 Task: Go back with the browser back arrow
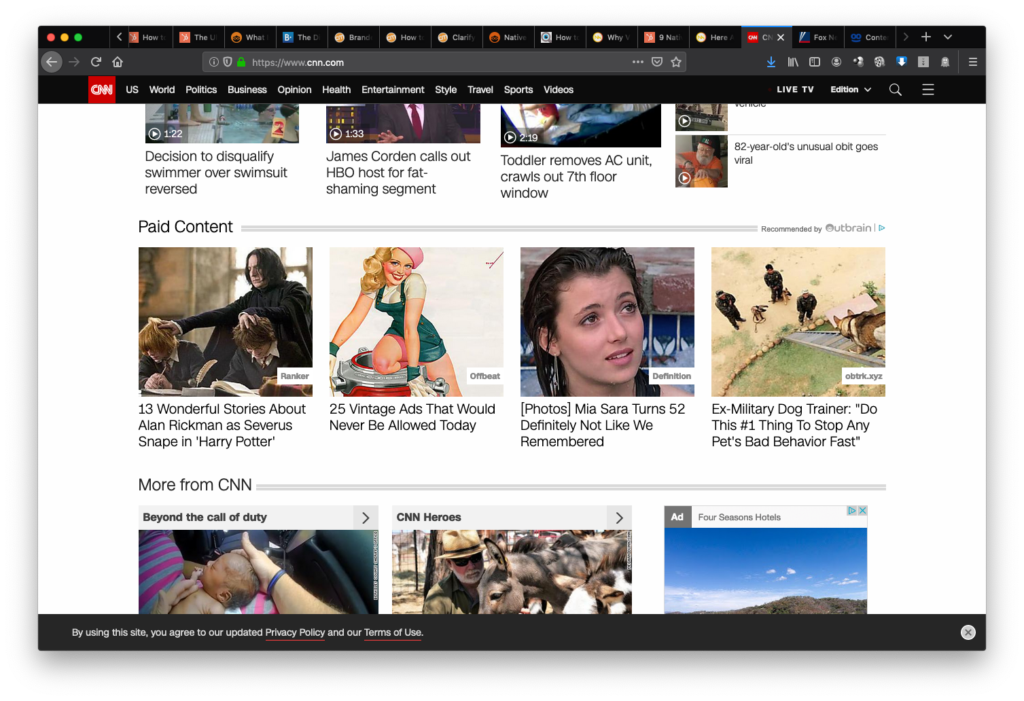tap(52, 62)
